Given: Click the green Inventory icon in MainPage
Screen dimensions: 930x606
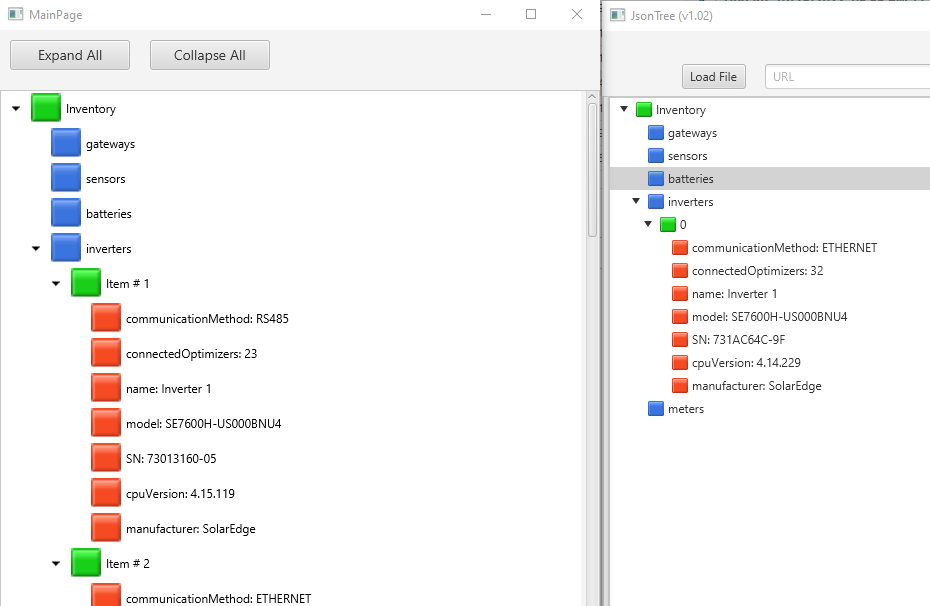Looking at the screenshot, I should click(46, 109).
